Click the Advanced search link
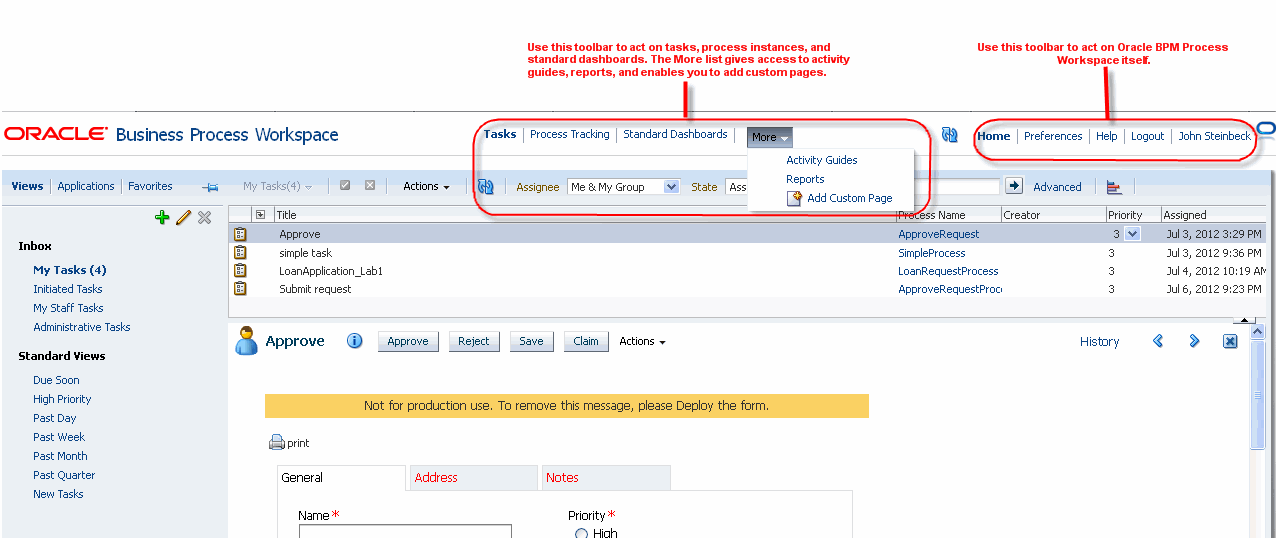Screen dimensions: 1276x538 (1057, 187)
